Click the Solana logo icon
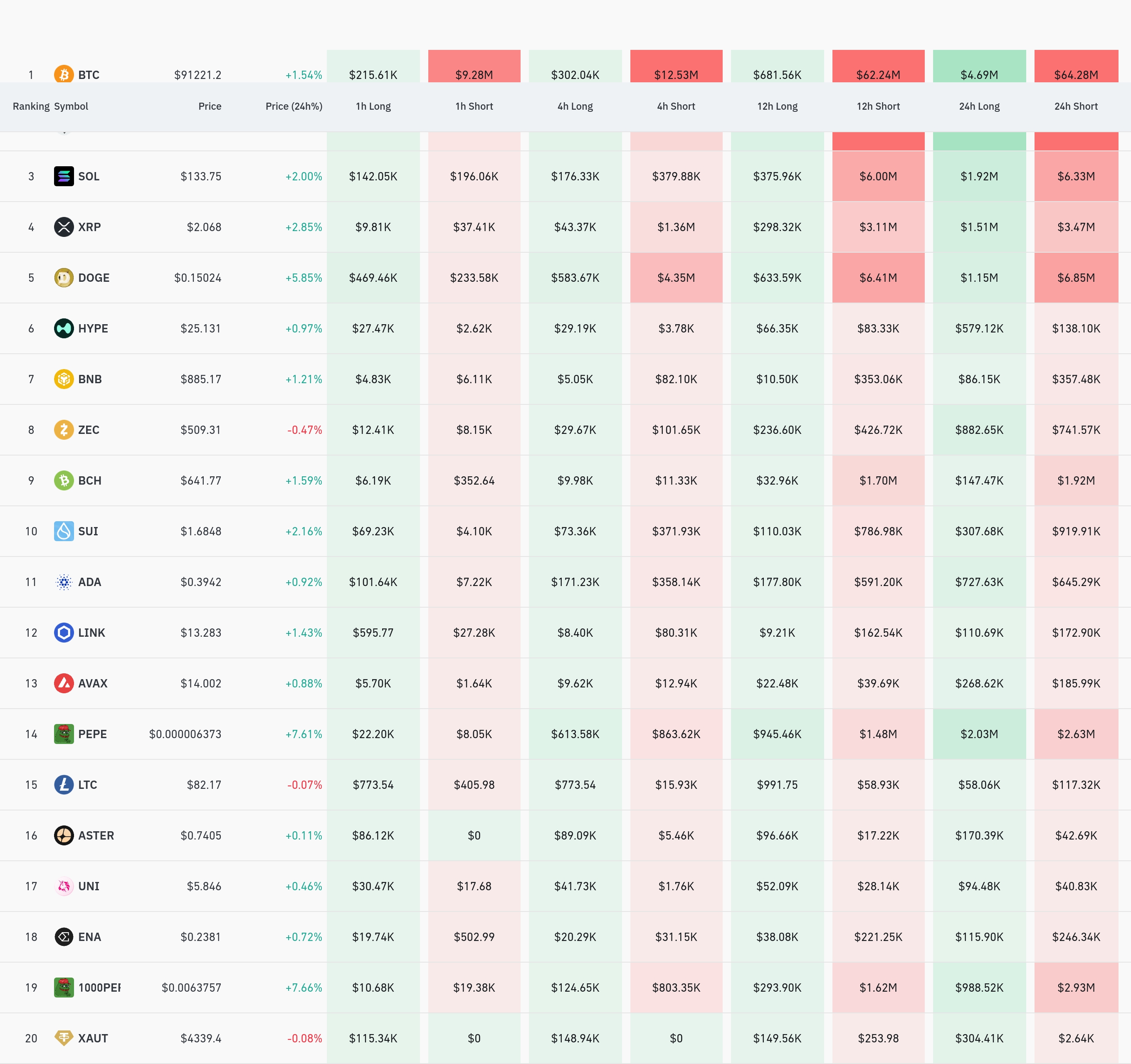Image resolution: width=1131 pixels, height=1064 pixels. click(x=64, y=176)
